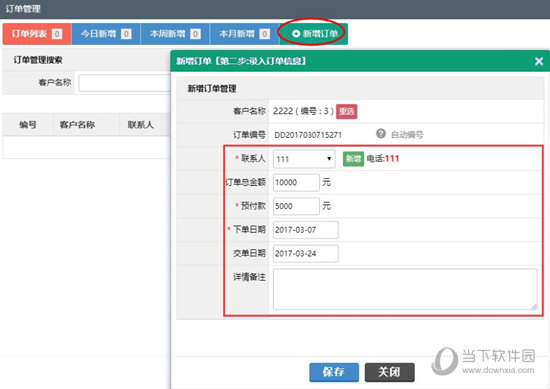Click the 下单日期 date field

pos(306,230)
